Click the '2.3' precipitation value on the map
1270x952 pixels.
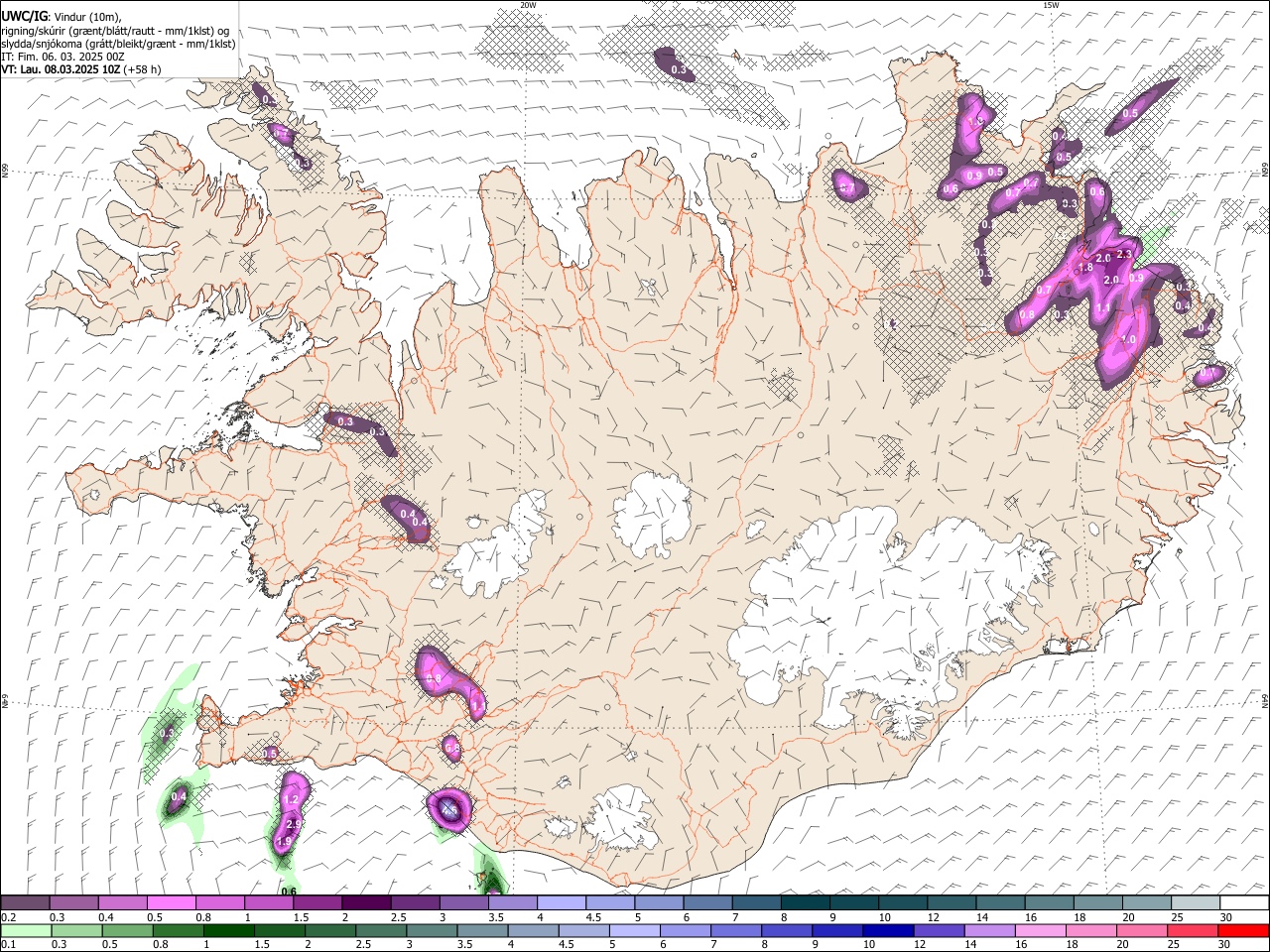point(1124,255)
